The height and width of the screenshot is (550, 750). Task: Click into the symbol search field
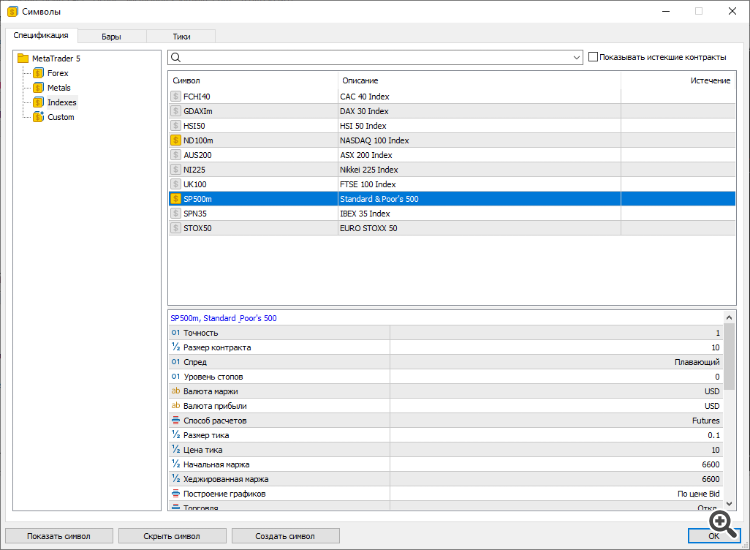[x=375, y=57]
